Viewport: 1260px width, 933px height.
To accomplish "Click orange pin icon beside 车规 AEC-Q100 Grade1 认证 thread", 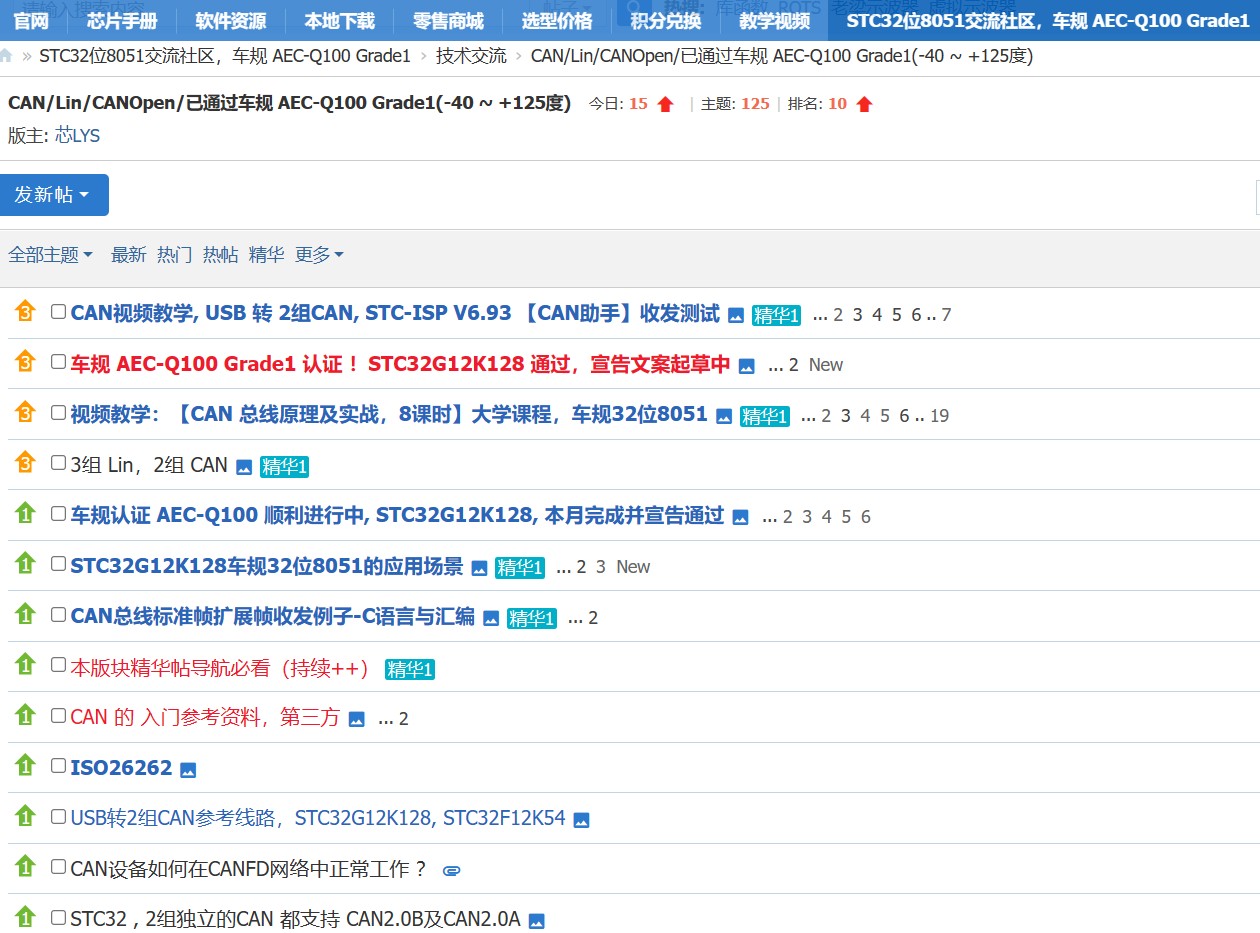I will [25, 361].
